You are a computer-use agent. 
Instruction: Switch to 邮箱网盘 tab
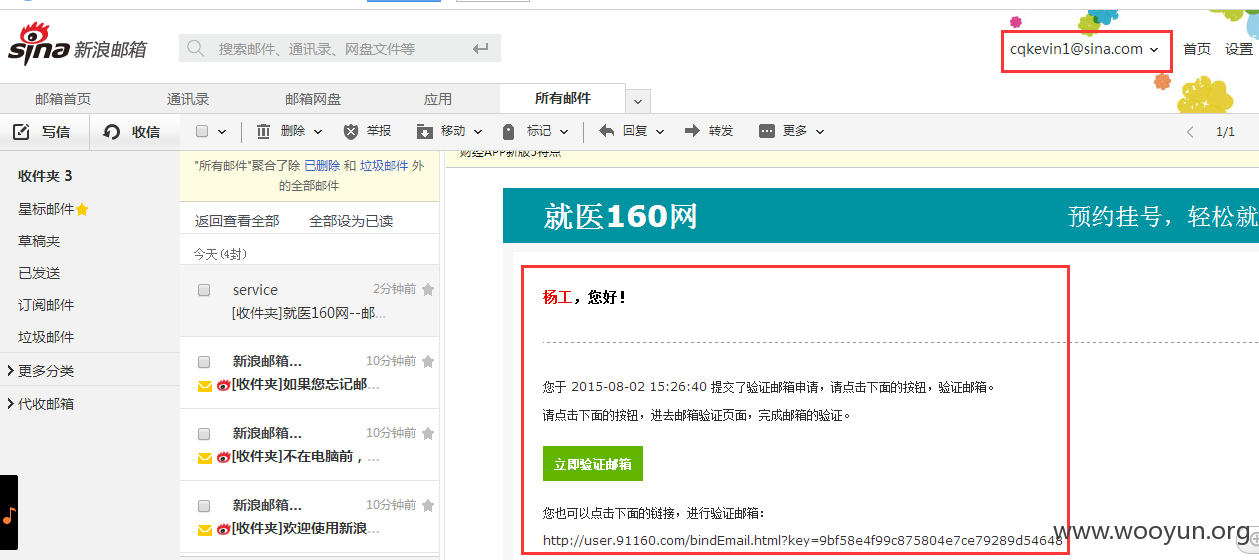pyautogui.click(x=313, y=99)
